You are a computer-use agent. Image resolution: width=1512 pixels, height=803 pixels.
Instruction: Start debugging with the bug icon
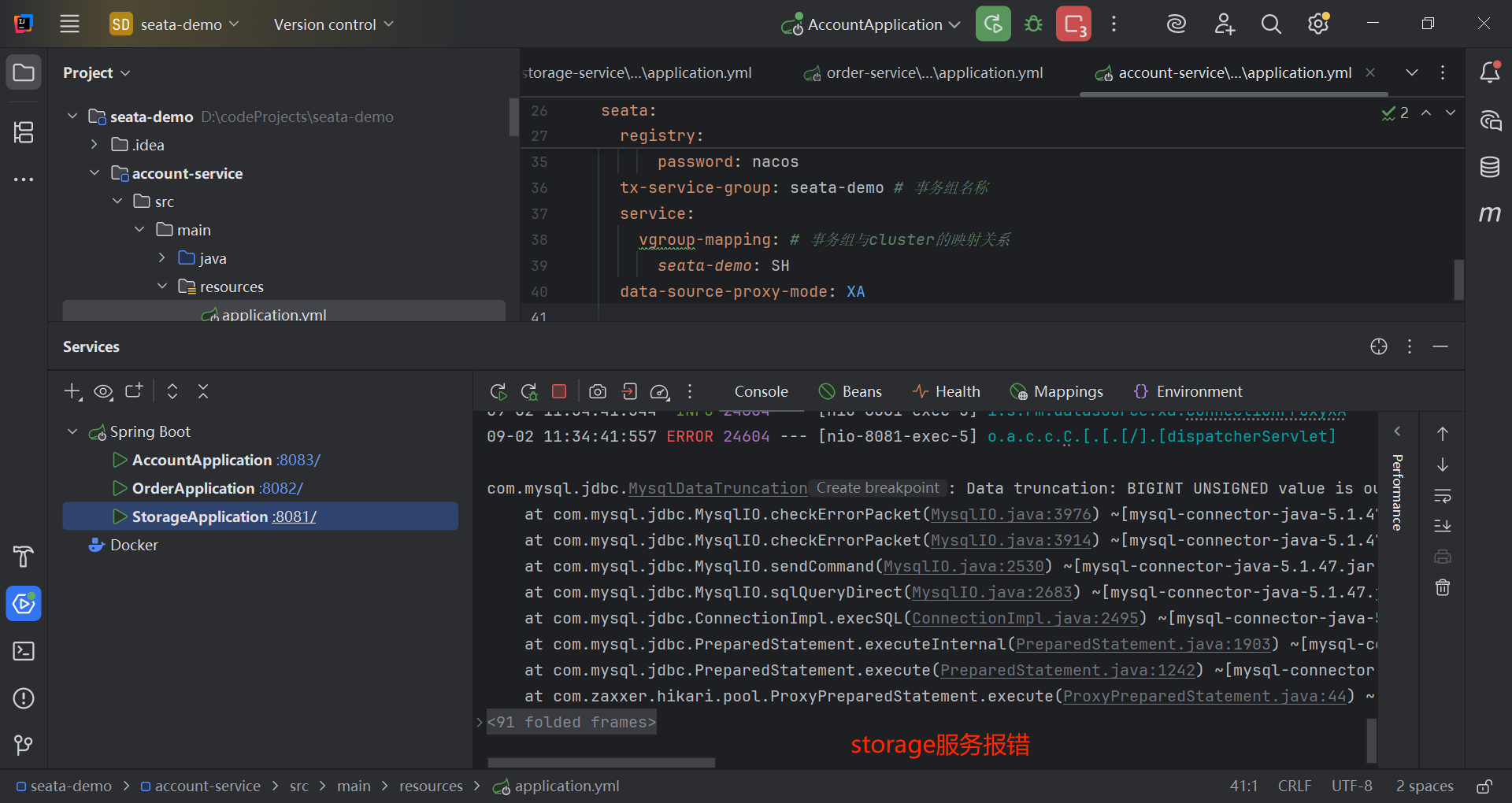pyautogui.click(x=1033, y=24)
